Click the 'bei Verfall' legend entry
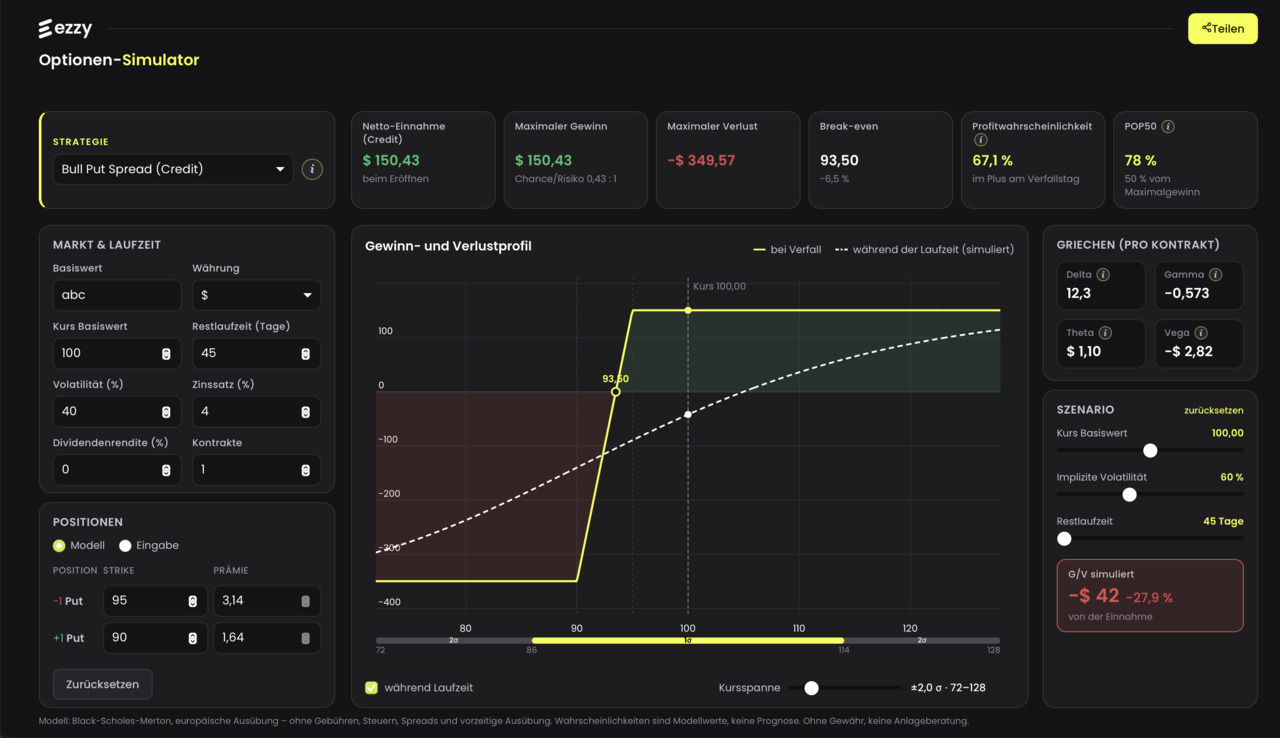The height and width of the screenshot is (738, 1280). coord(787,249)
